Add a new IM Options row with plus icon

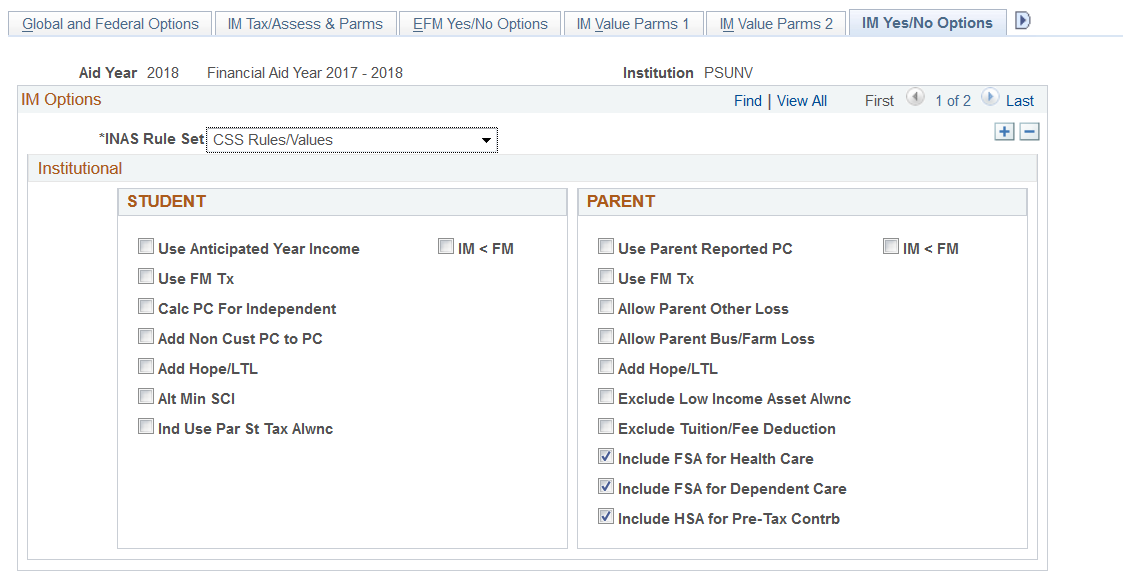click(1004, 131)
